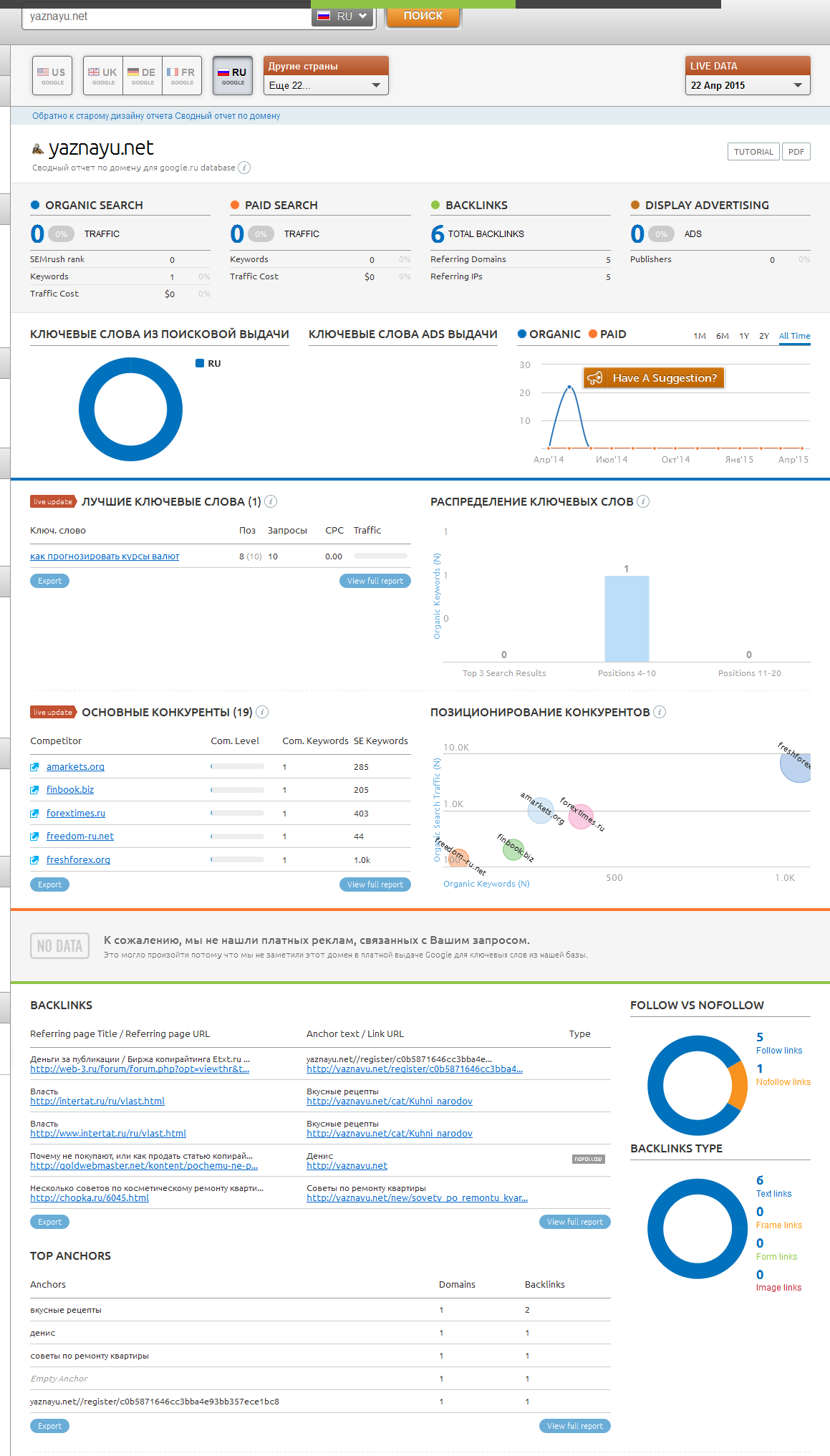Open the LIVE DATA date dropdown
830x1456 pixels.
pos(747,85)
